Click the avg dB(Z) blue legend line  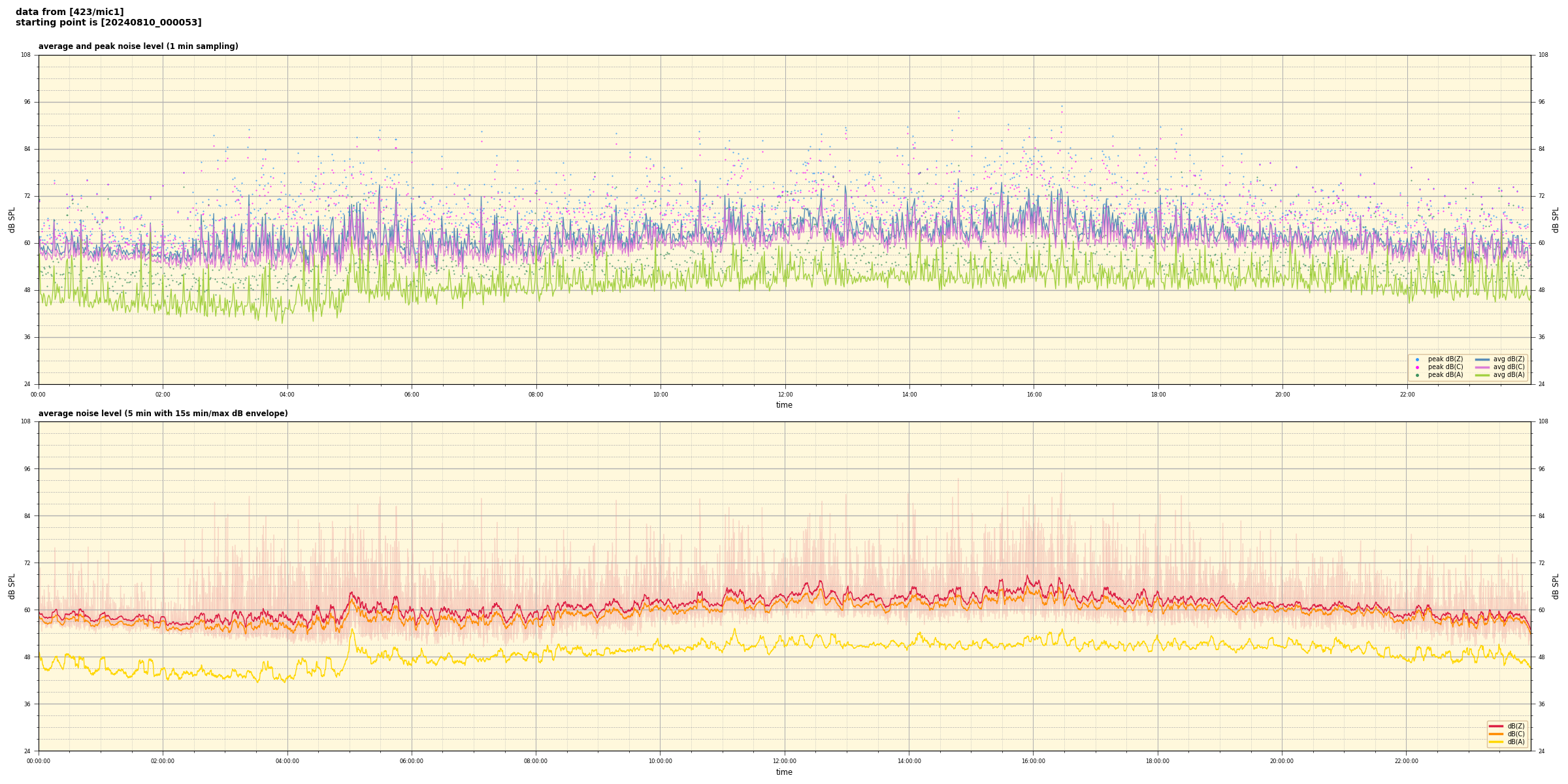click(1482, 359)
